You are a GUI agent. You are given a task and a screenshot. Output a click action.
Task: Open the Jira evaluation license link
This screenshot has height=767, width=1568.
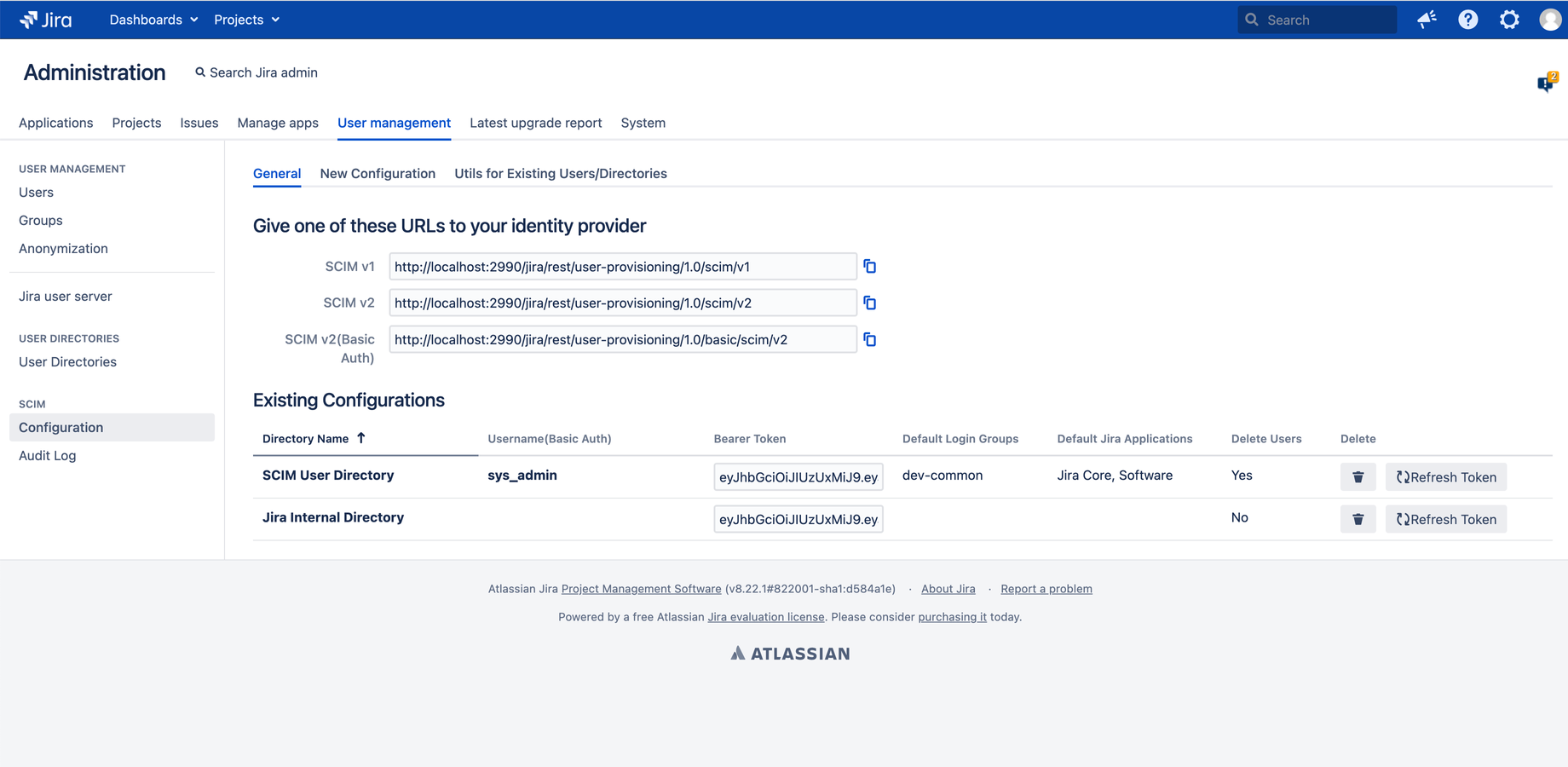tap(765, 617)
